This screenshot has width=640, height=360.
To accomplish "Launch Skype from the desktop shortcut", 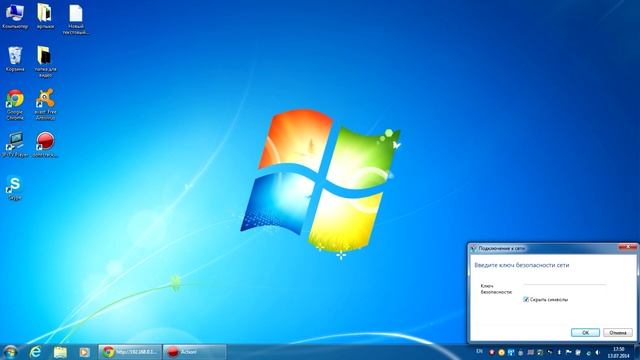I will [x=15, y=188].
